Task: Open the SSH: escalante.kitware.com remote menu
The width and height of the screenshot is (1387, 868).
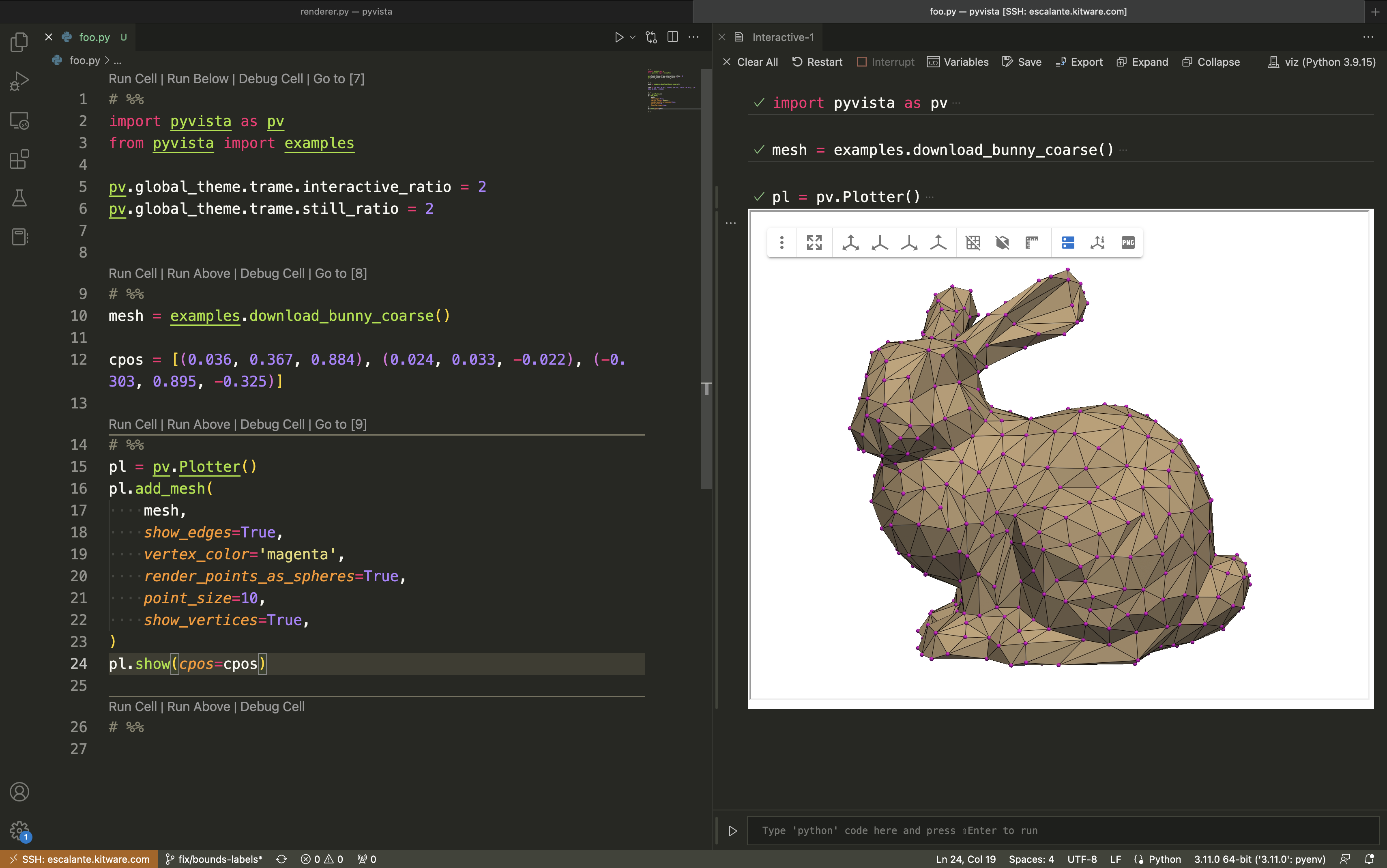Action: point(79,859)
